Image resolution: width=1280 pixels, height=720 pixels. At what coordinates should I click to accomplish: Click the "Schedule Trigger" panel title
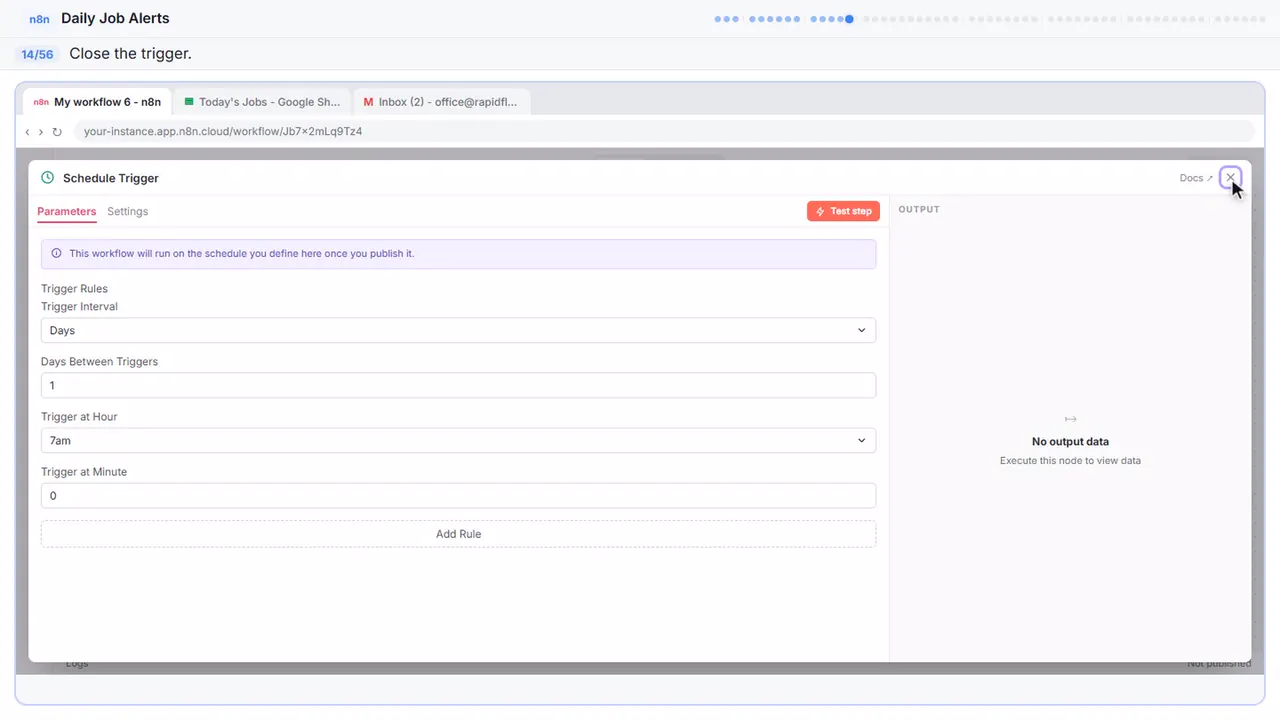111,178
